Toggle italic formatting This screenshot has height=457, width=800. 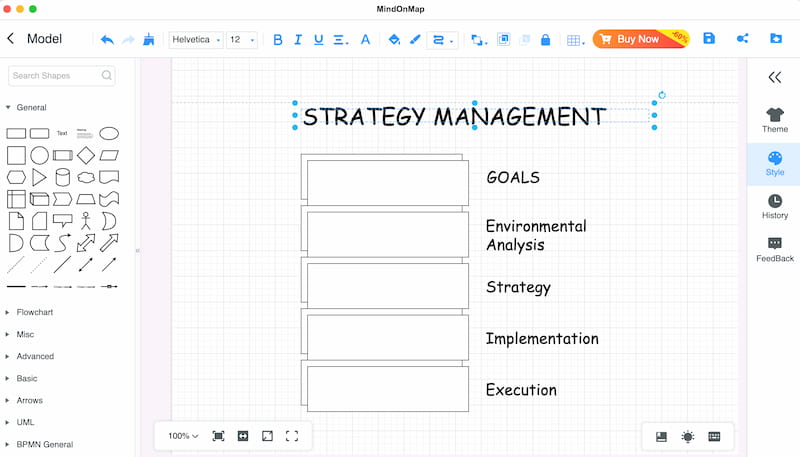tap(298, 40)
